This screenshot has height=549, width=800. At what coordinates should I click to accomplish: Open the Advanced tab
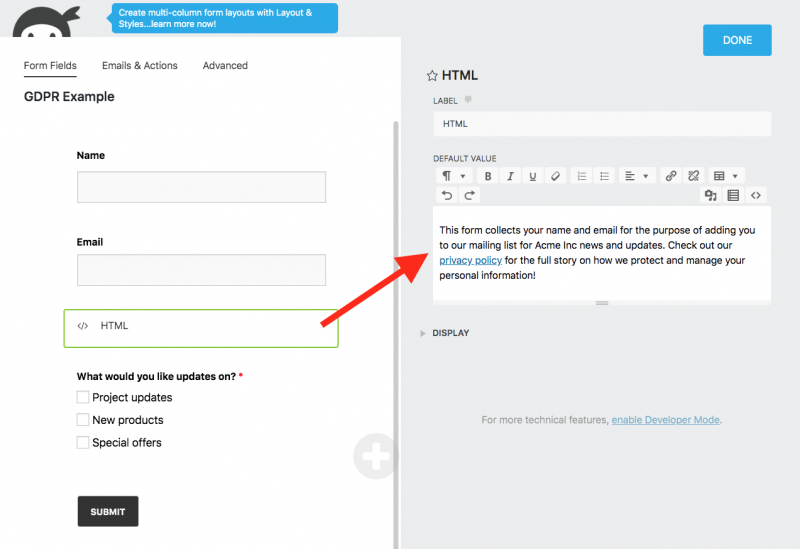[x=225, y=66]
